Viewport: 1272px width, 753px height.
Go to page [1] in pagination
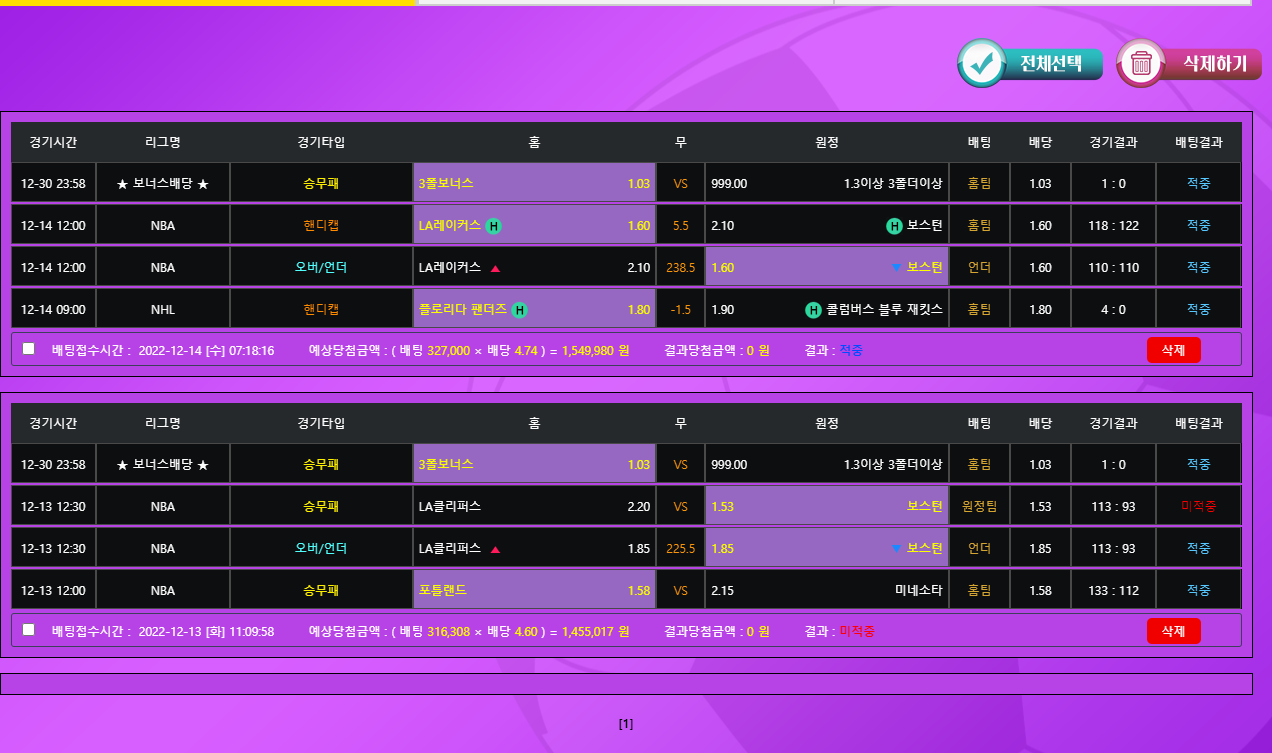(x=626, y=724)
